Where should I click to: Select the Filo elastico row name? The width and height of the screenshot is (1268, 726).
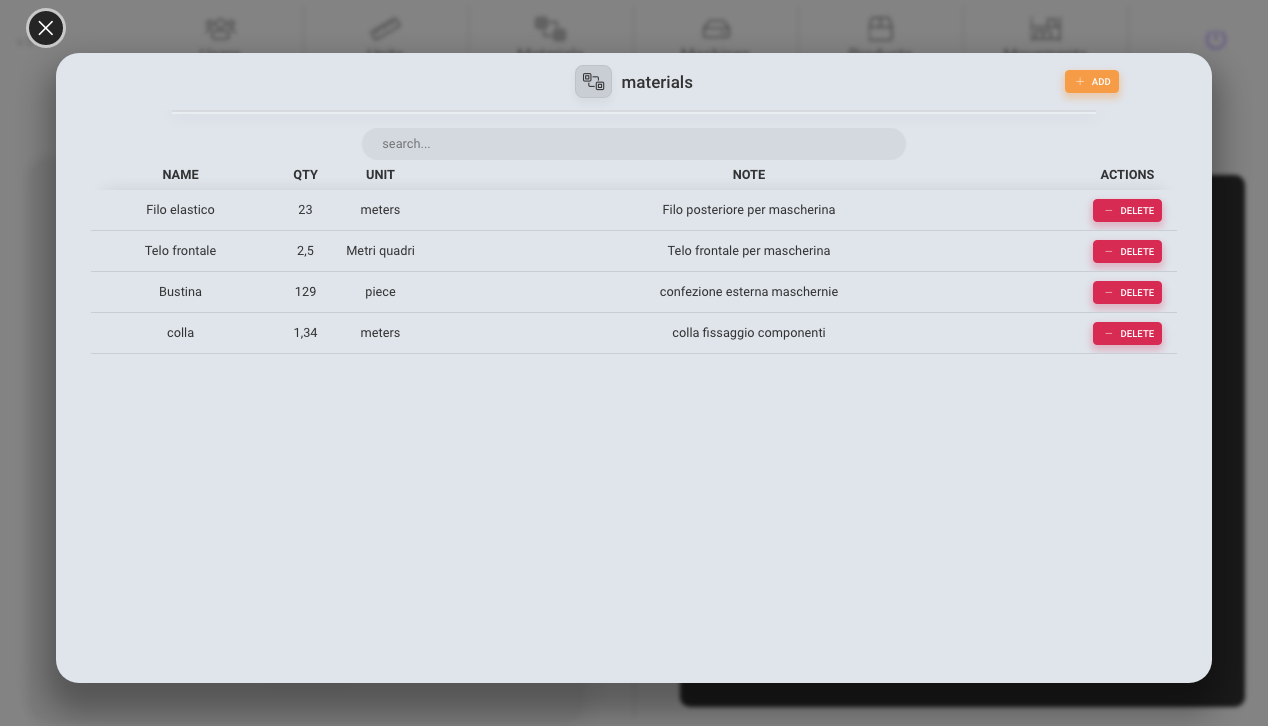click(x=180, y=210)
